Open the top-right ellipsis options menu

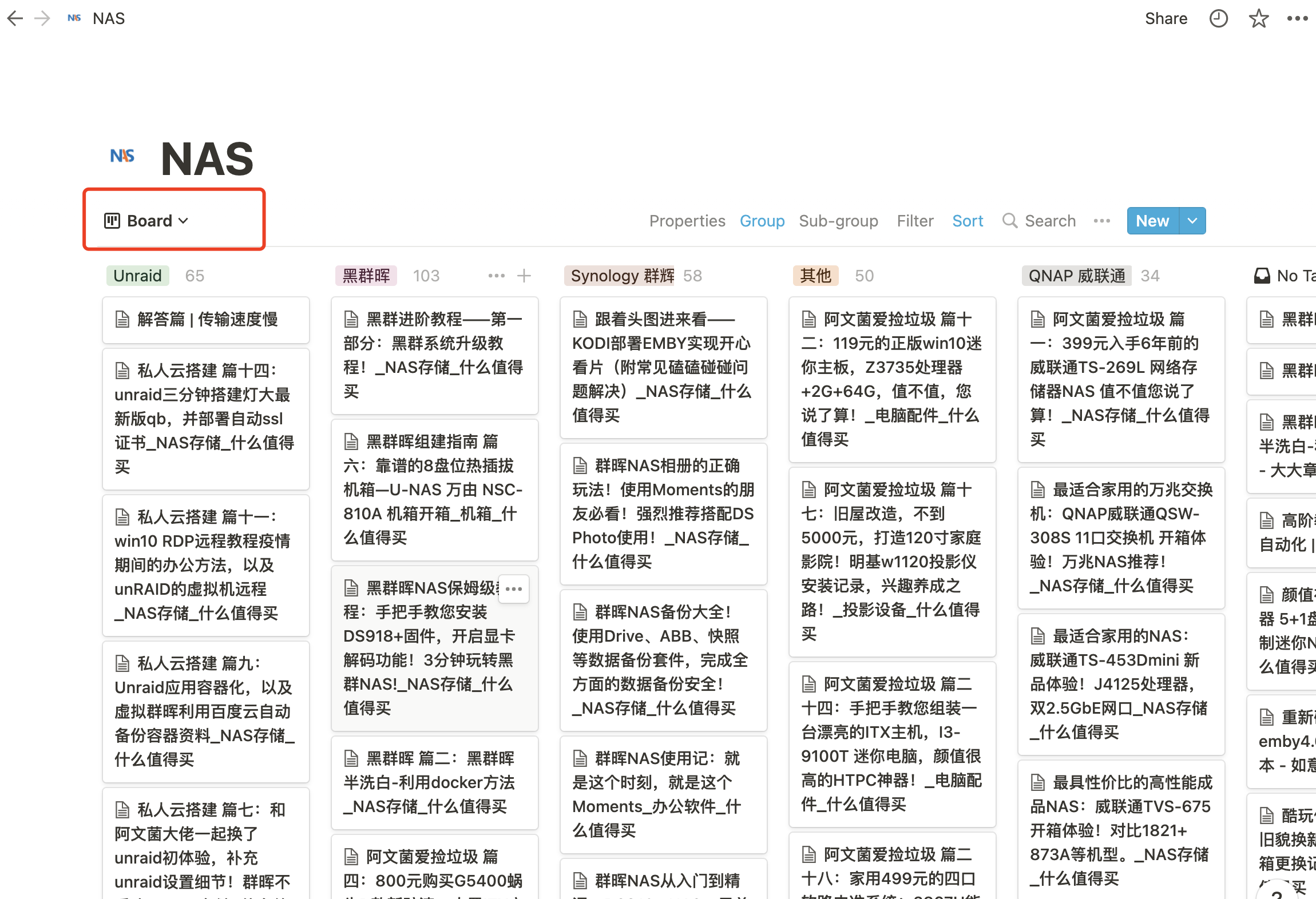[1297, 18]
